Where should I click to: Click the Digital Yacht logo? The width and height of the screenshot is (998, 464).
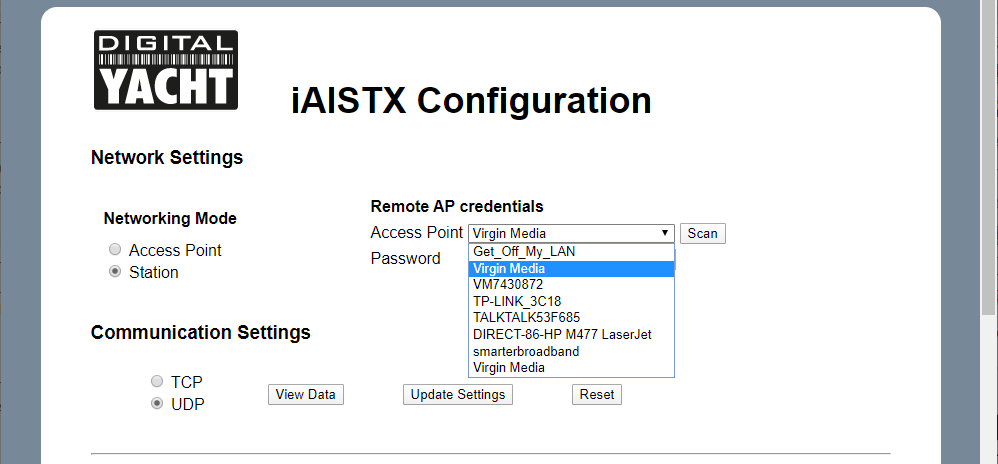165,69
